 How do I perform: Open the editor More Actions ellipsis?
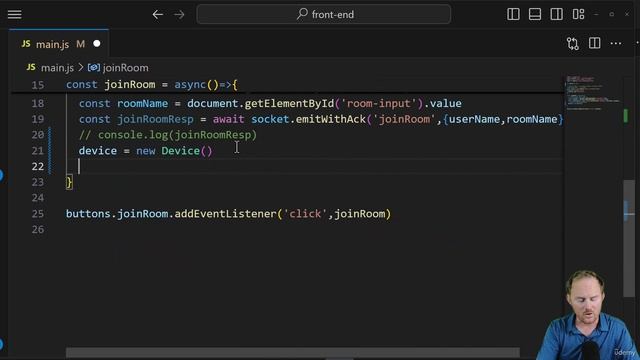(x=616, y=43)
